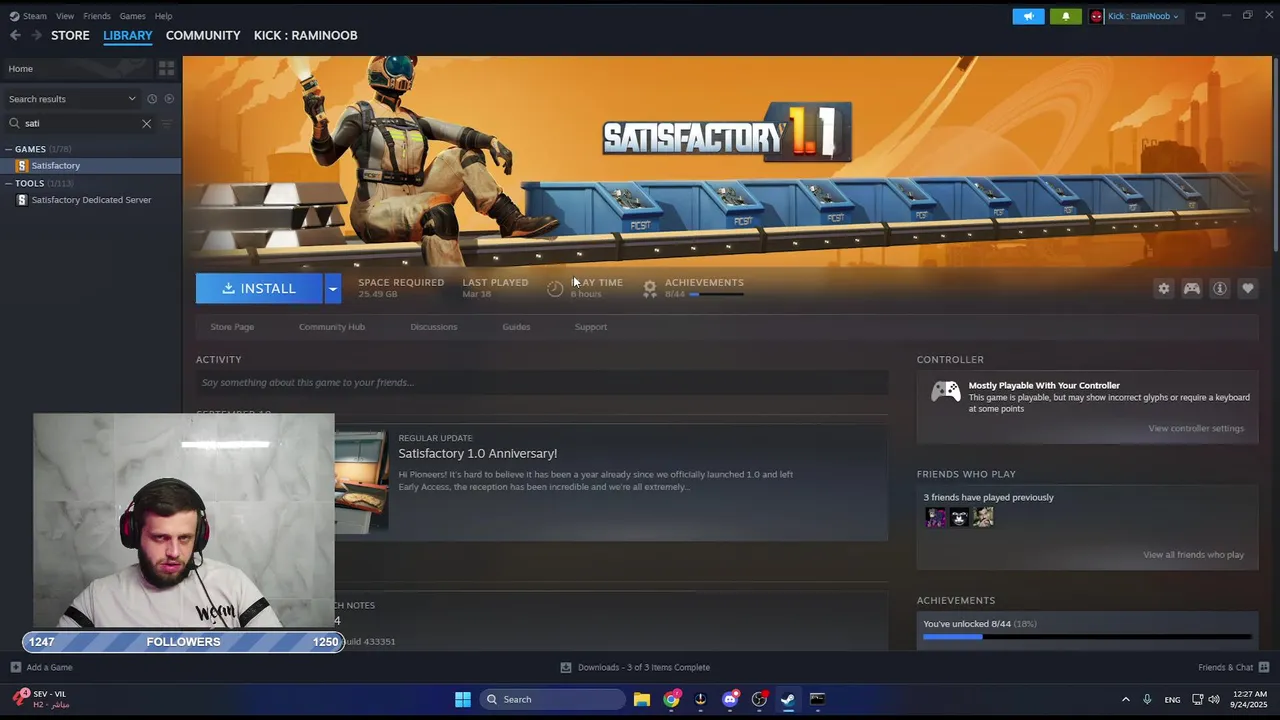The image size is (1280, 720).
Task: Click the Windows taskbar Search box
Action: tap(551, 699)
